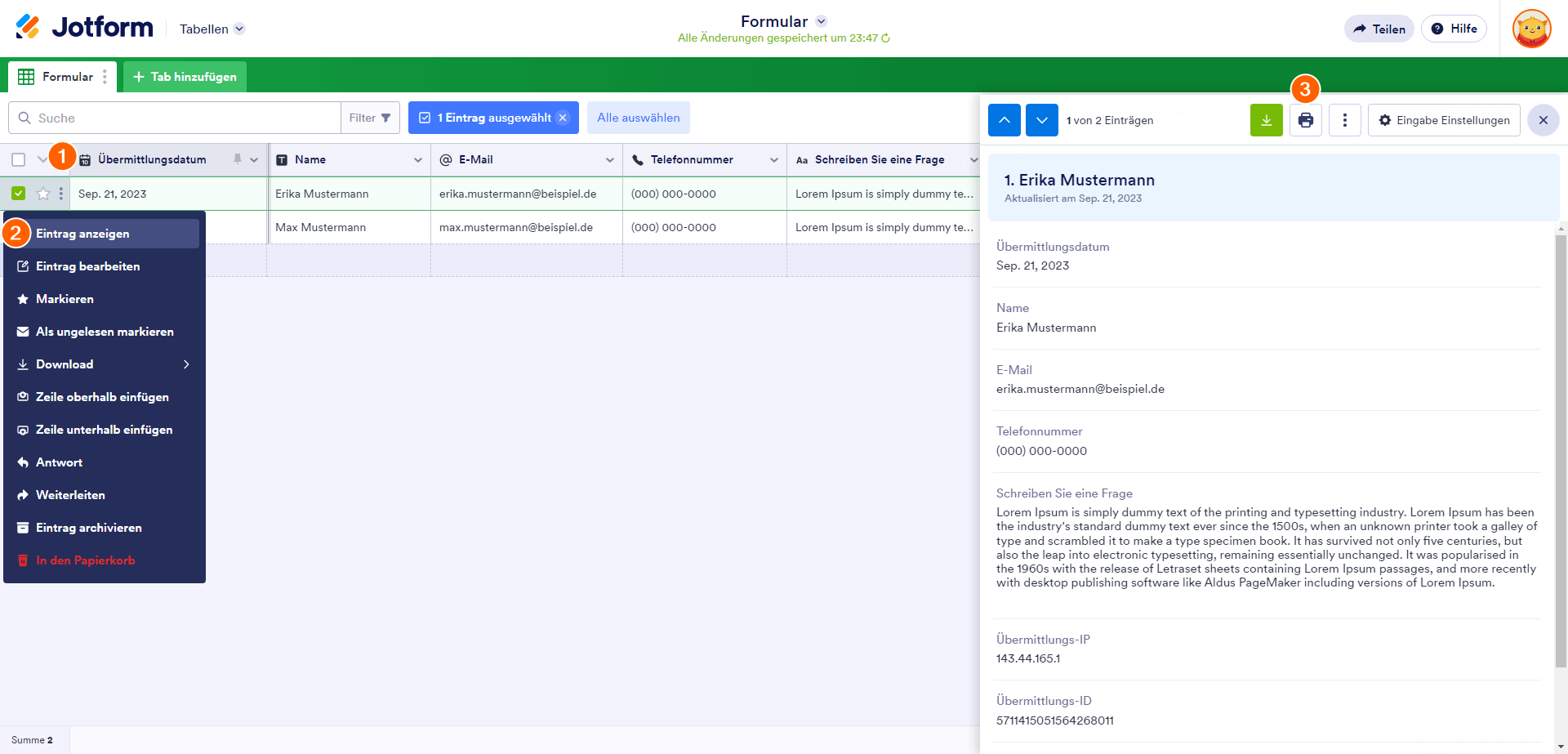Select the 'Max Mustermann' name cell
Viewport: 1568px width, 754px height.
[x=349, y=227]
